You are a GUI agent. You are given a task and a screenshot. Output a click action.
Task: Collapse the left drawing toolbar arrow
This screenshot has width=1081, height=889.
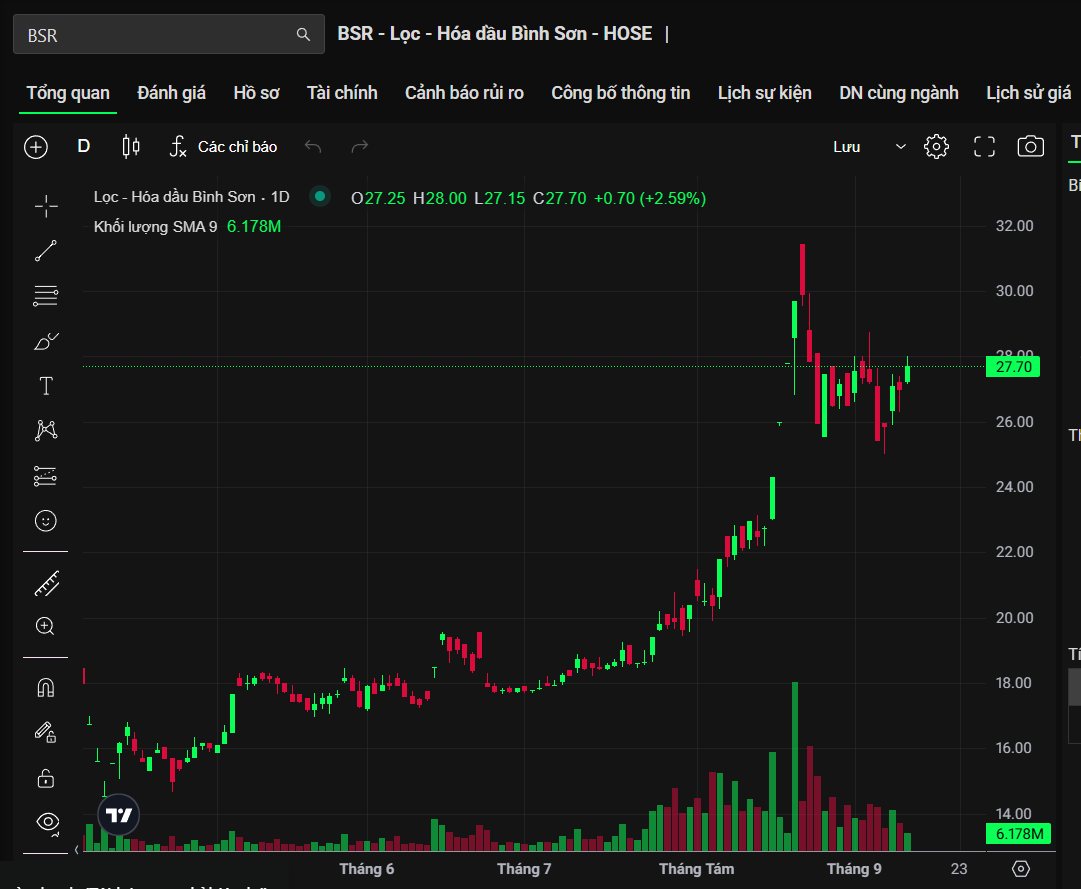pos(77,850)
